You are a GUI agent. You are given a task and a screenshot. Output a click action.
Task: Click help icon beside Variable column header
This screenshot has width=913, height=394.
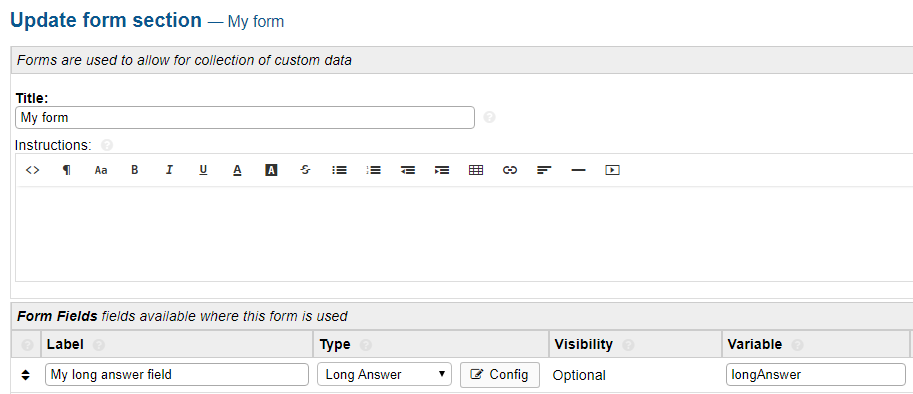click(797, 345)
